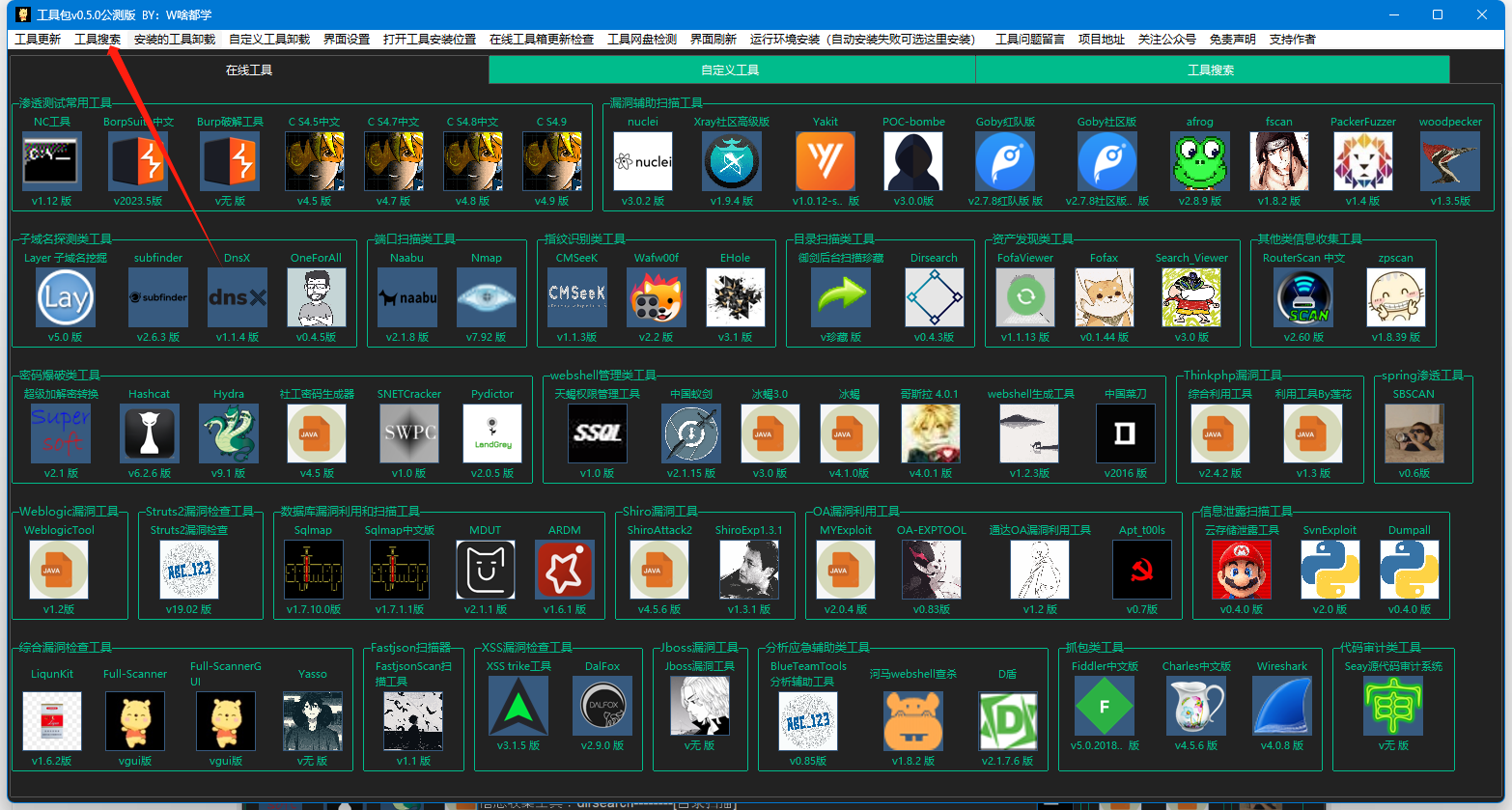Launch PackerFuzzer lion icon
Screen dimensions: 1512x810
[x=1363, y=161]
